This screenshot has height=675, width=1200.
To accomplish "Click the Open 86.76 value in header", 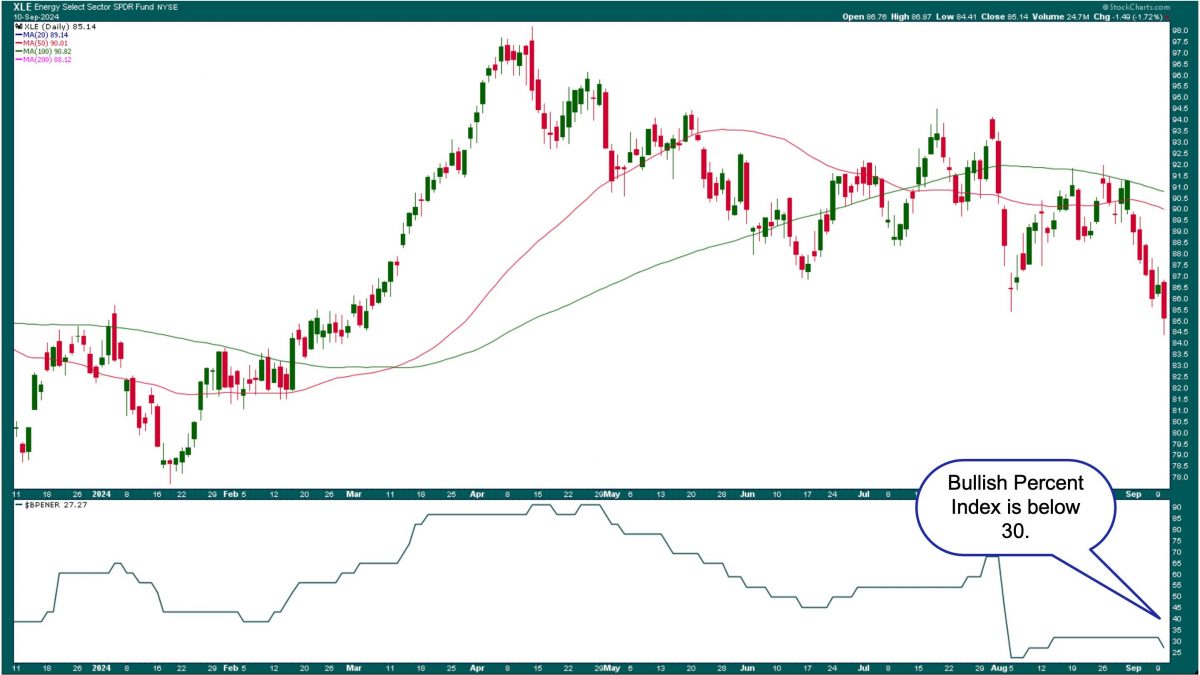I will pos(863,16).
